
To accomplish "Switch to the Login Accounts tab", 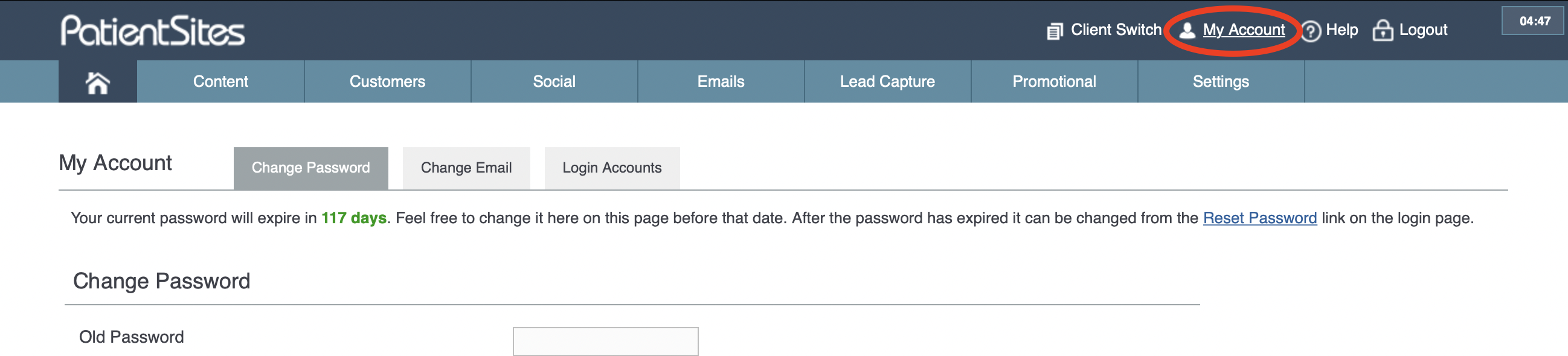I will click(612, 168).
